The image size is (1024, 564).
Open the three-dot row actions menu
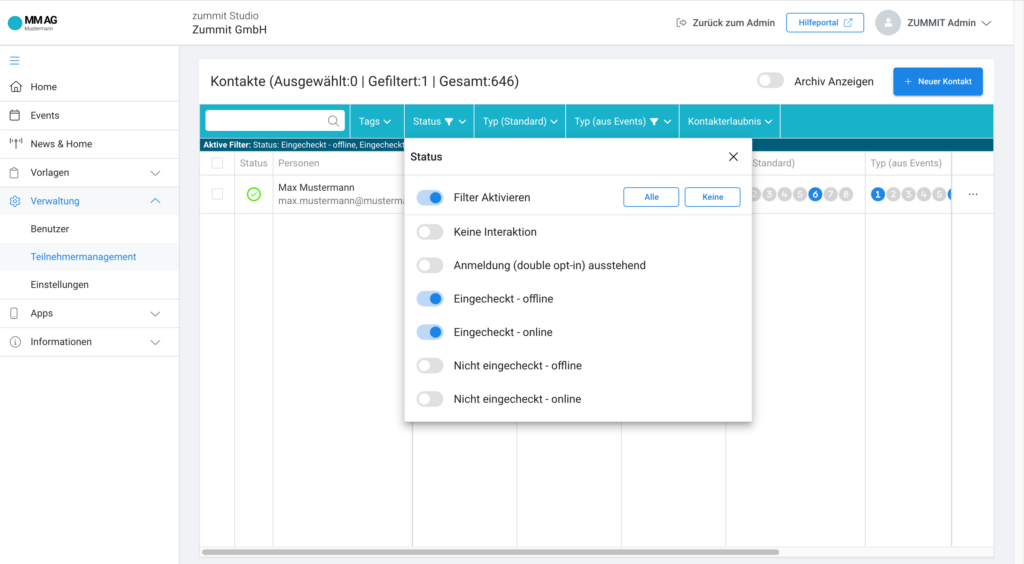coord(972,194)
